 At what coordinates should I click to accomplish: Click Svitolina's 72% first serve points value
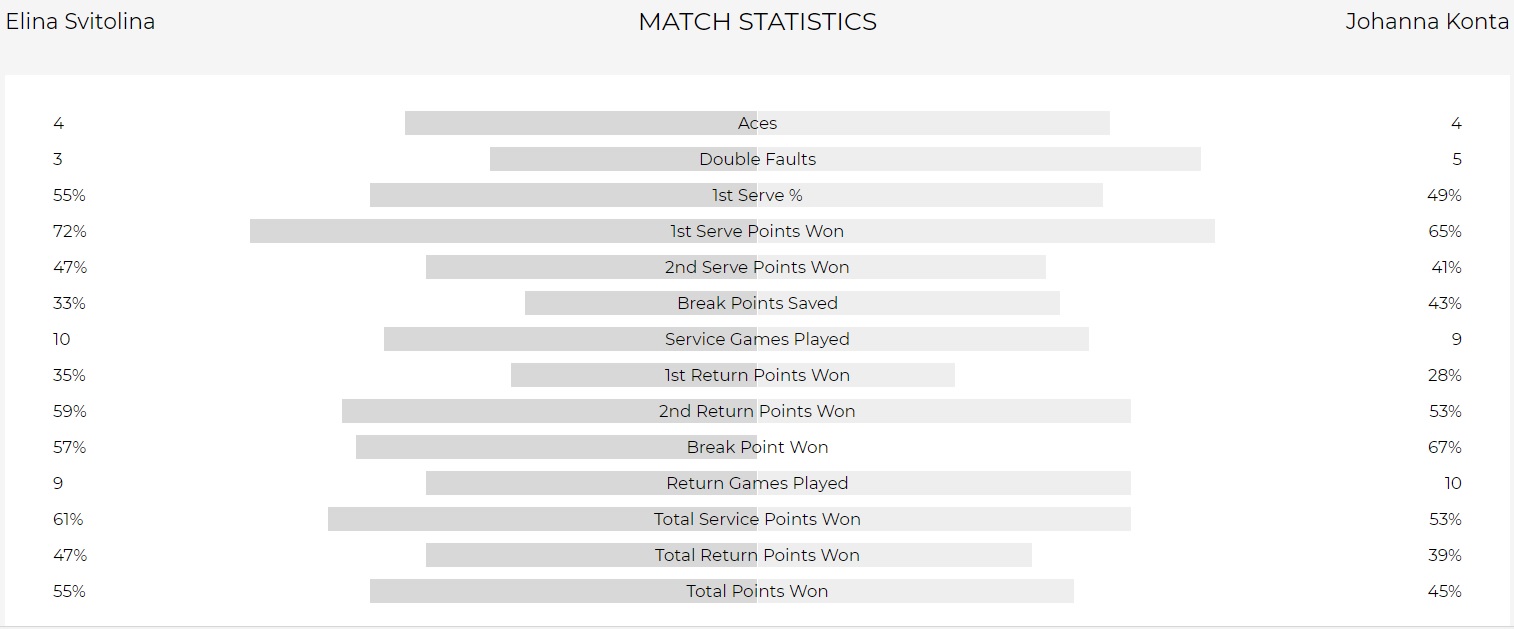pyautogui.click(x=70, y=231)
